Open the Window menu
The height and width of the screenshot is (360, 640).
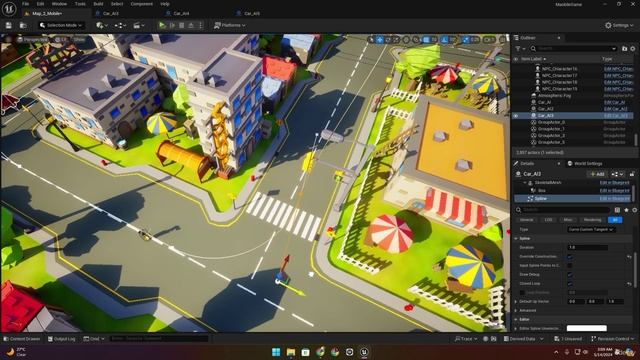59,4
